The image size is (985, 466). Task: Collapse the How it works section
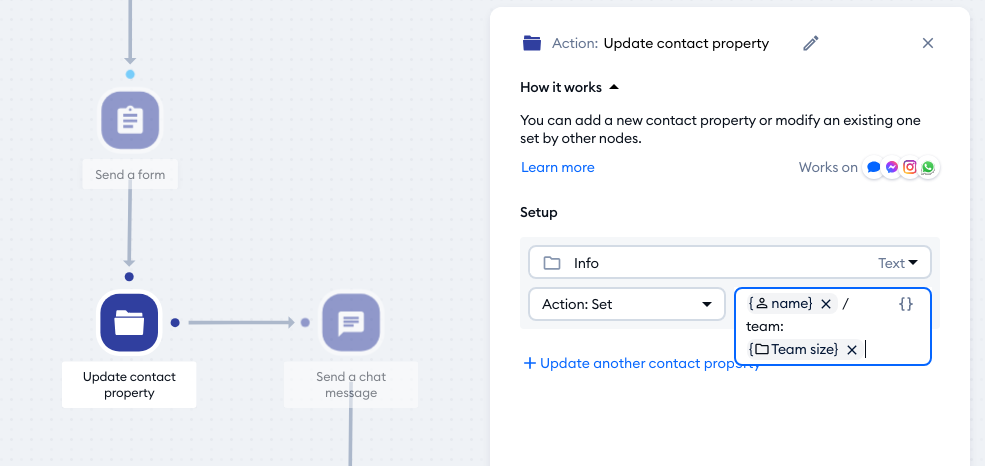[x=614, y=87]
